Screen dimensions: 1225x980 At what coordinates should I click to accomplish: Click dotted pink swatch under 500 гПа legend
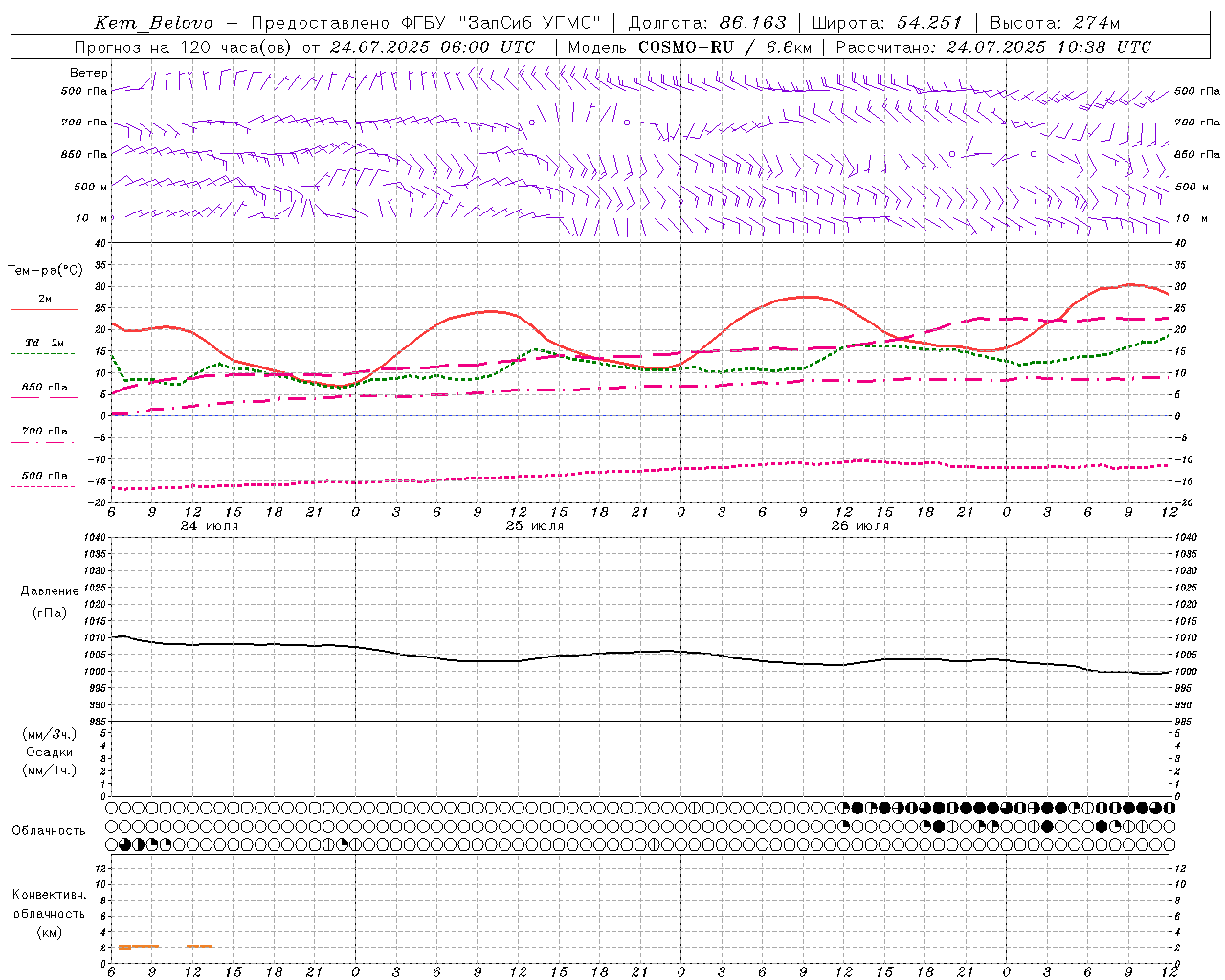point(42,486)
